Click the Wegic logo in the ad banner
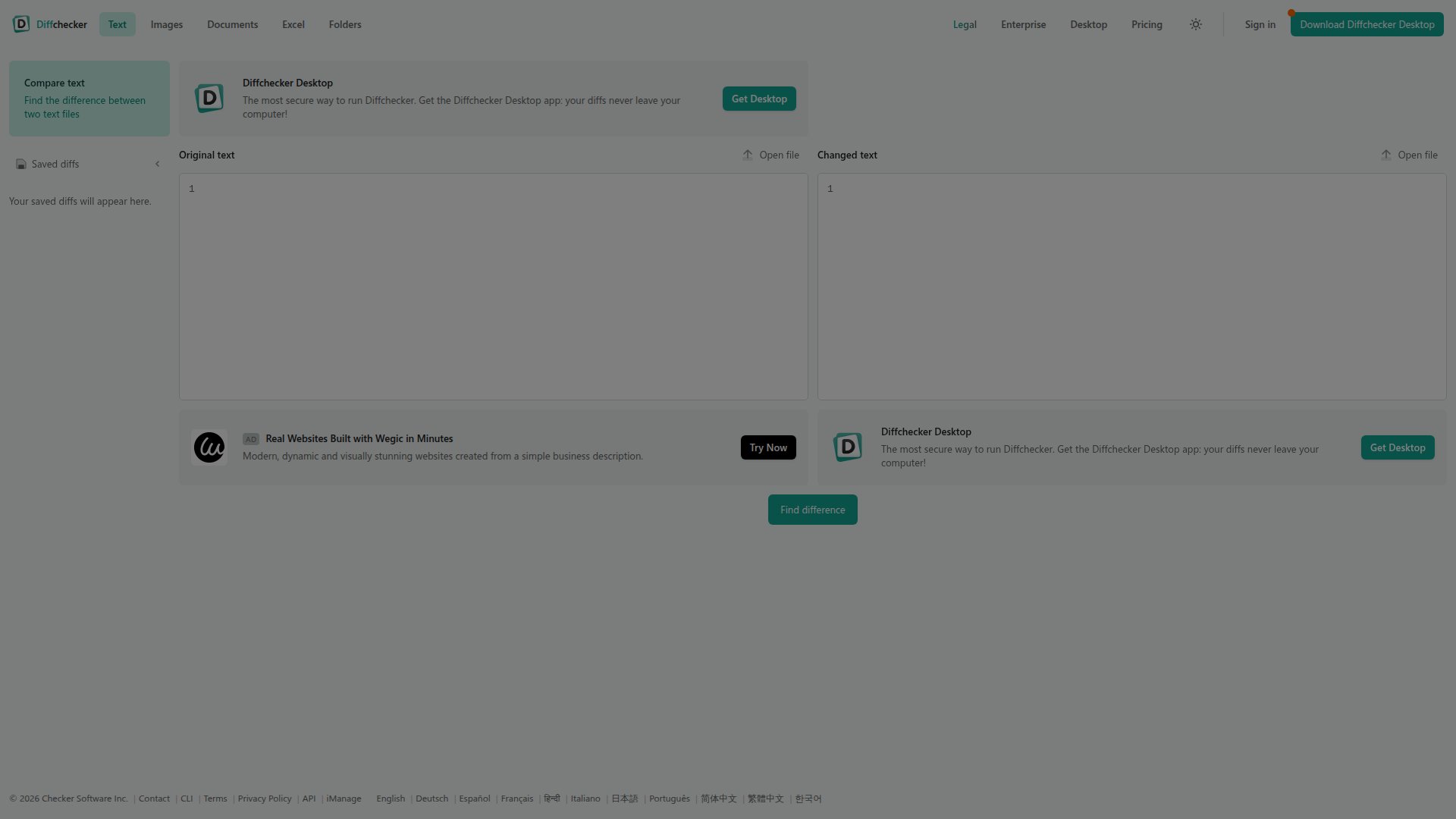Viewport: 1456px width, 819px height. click(x=209, y=447)
